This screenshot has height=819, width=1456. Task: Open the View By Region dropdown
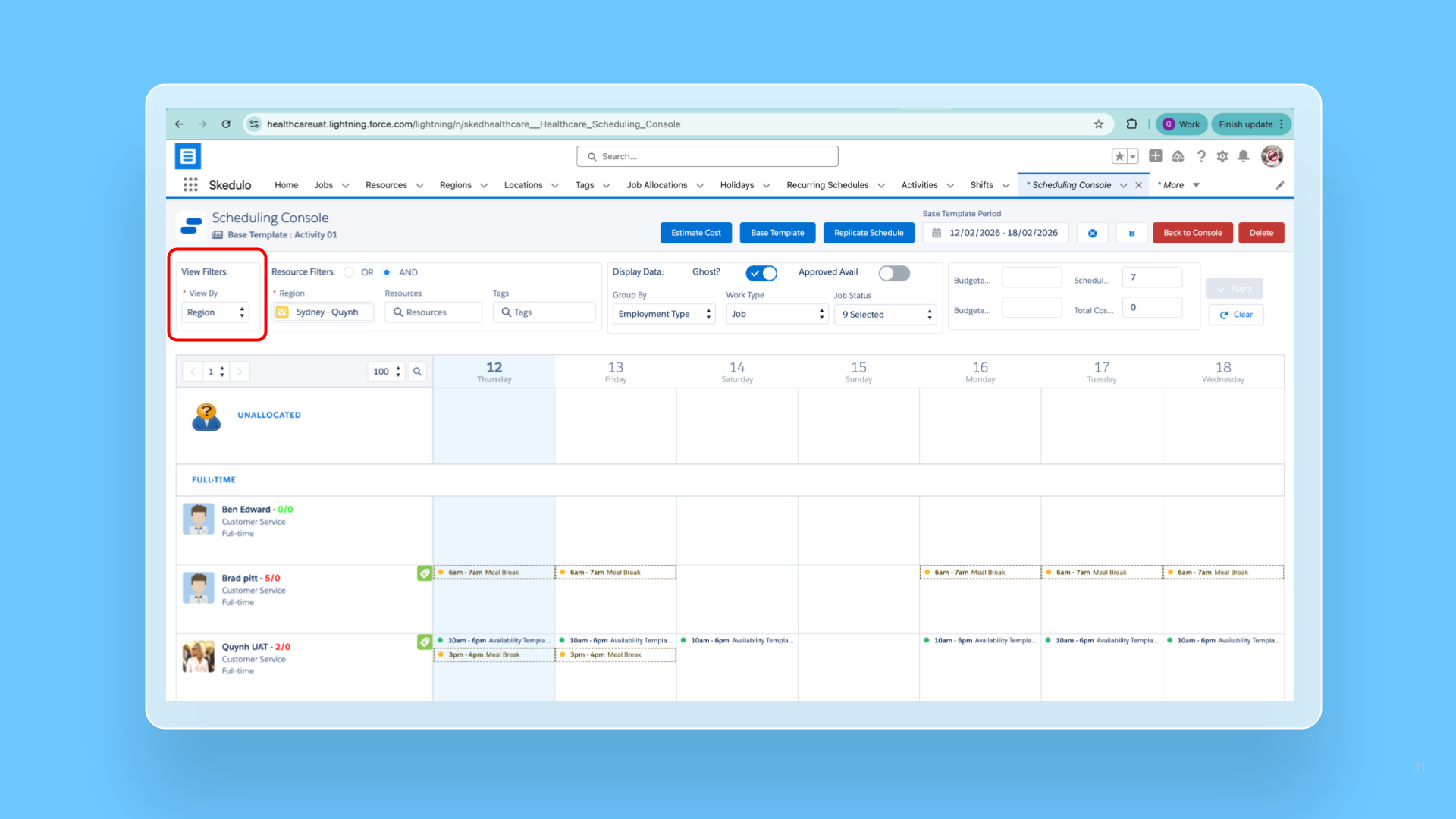215,312
